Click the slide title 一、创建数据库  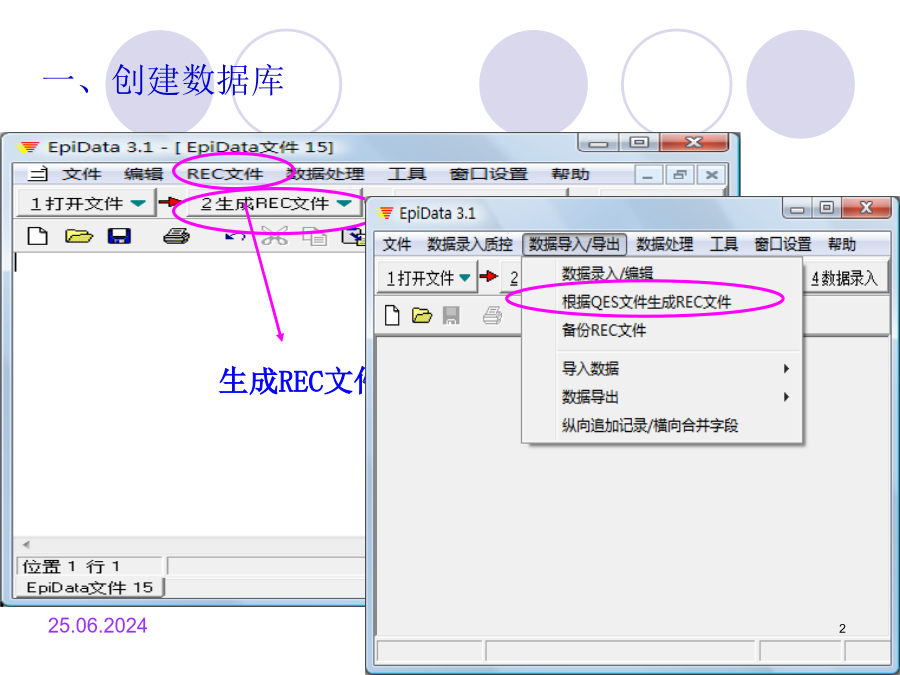[163, 80]
